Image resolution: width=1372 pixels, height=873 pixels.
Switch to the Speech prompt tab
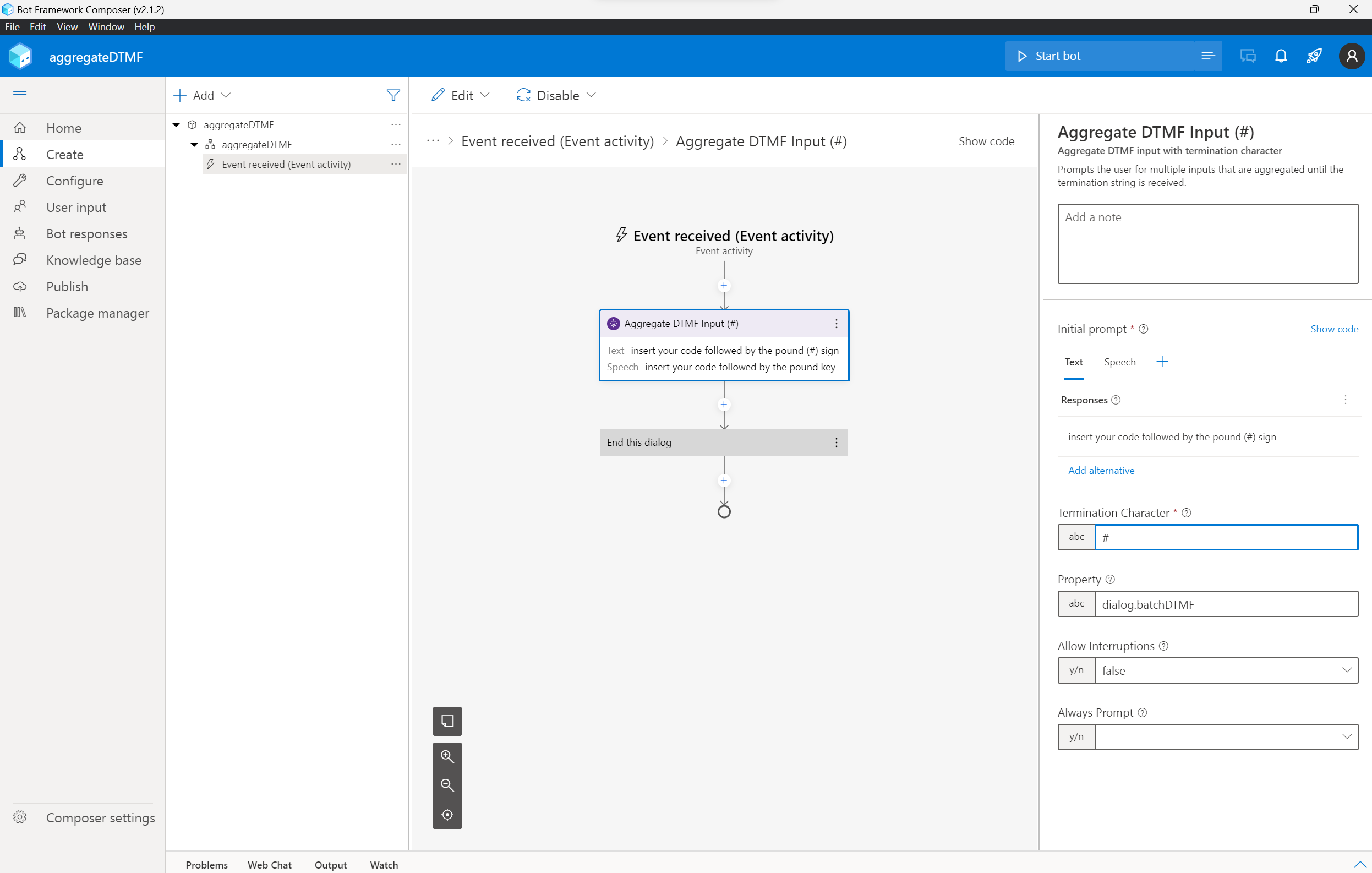[1119, 362]
